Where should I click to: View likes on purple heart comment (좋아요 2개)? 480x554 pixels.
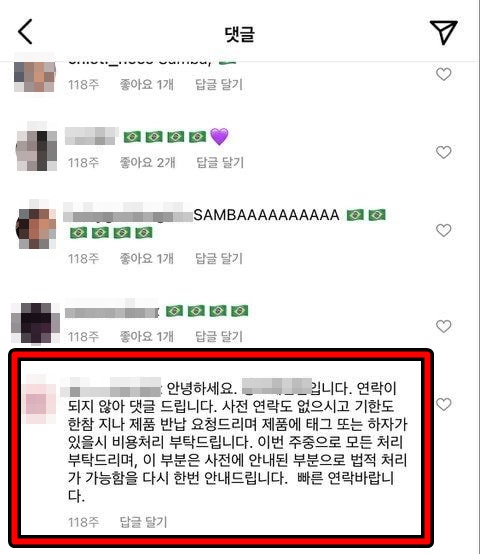point(147,163)
